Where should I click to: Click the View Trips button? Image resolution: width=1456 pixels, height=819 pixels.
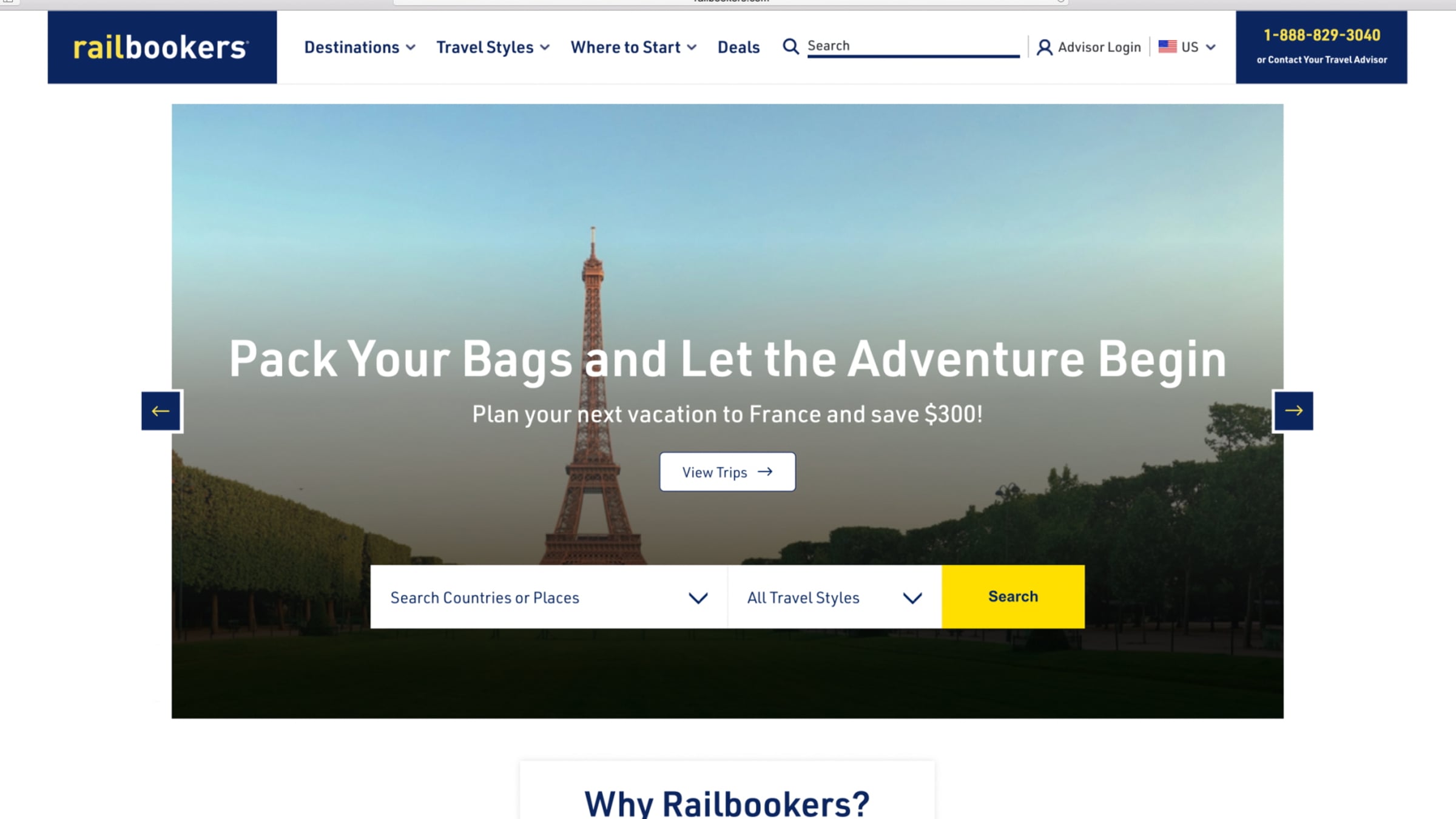(727, 471)
